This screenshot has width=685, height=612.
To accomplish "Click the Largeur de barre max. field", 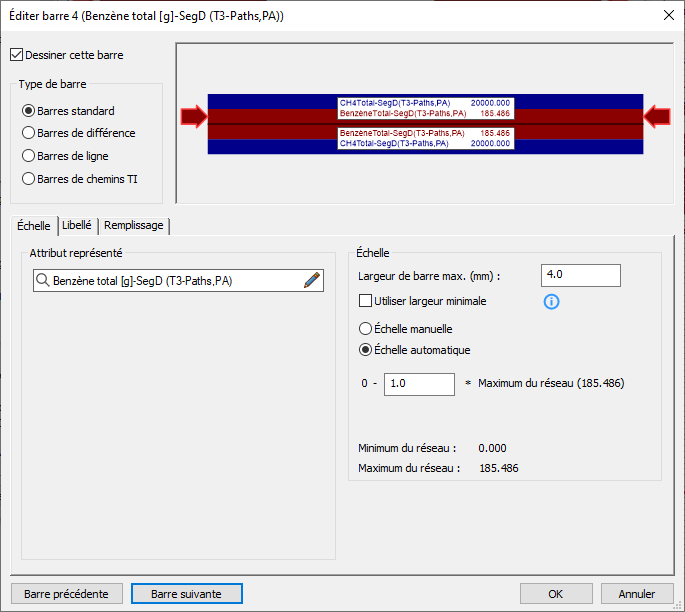I will tap(580, 276).
